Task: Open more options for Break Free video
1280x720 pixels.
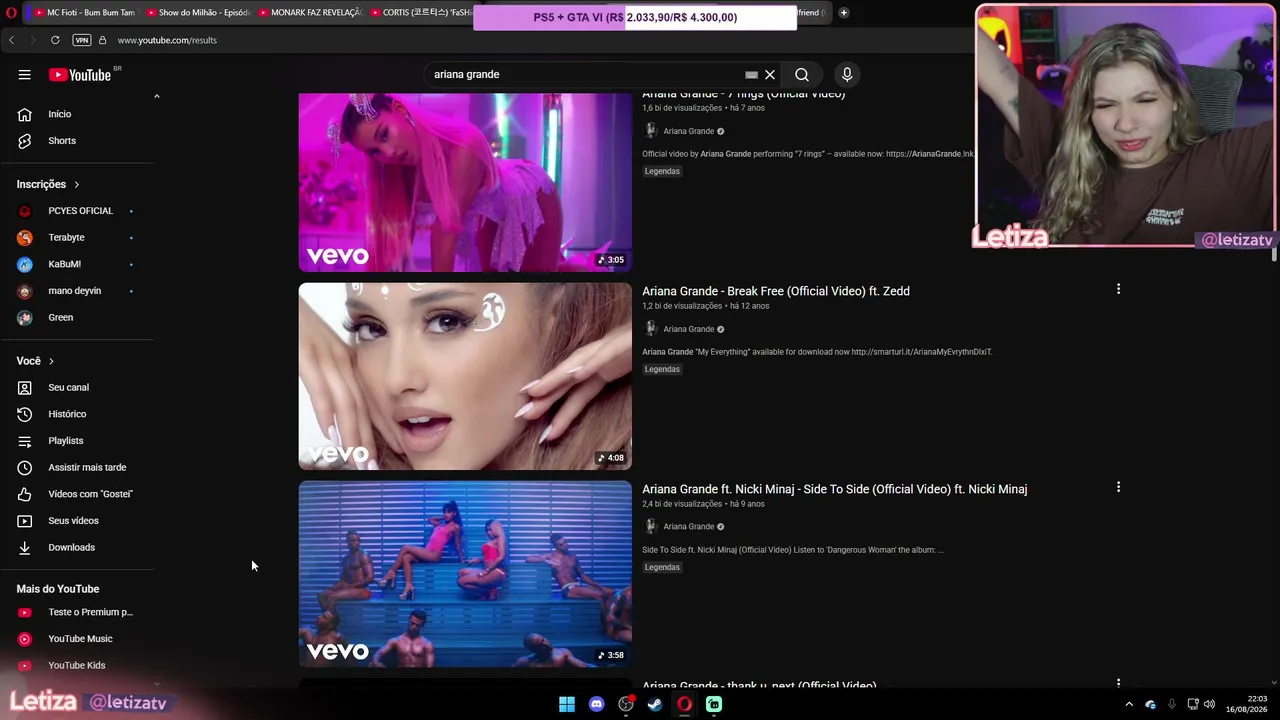Action: 1118,289
